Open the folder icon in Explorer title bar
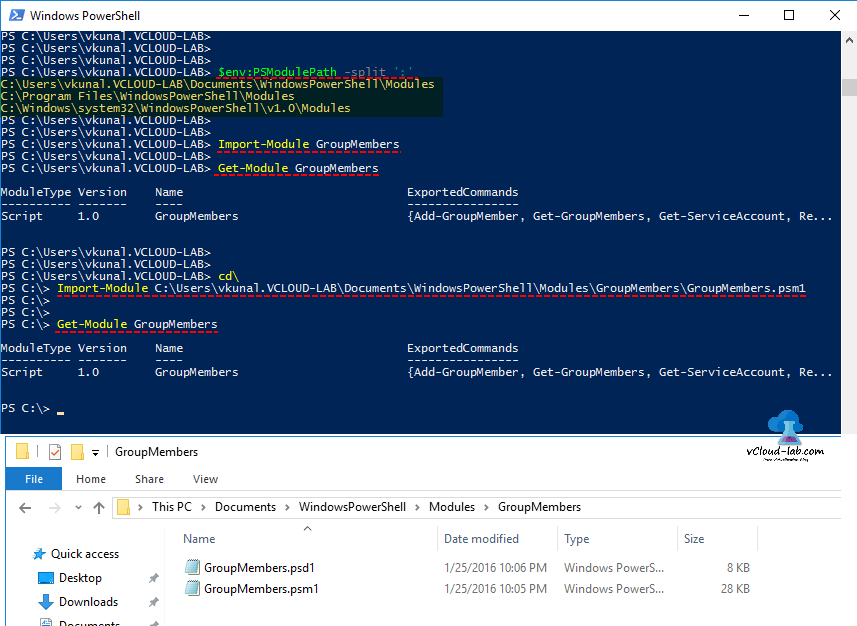The width and height of the screenshot is (857, 626). pyautogui.click(x=20, y=451)
